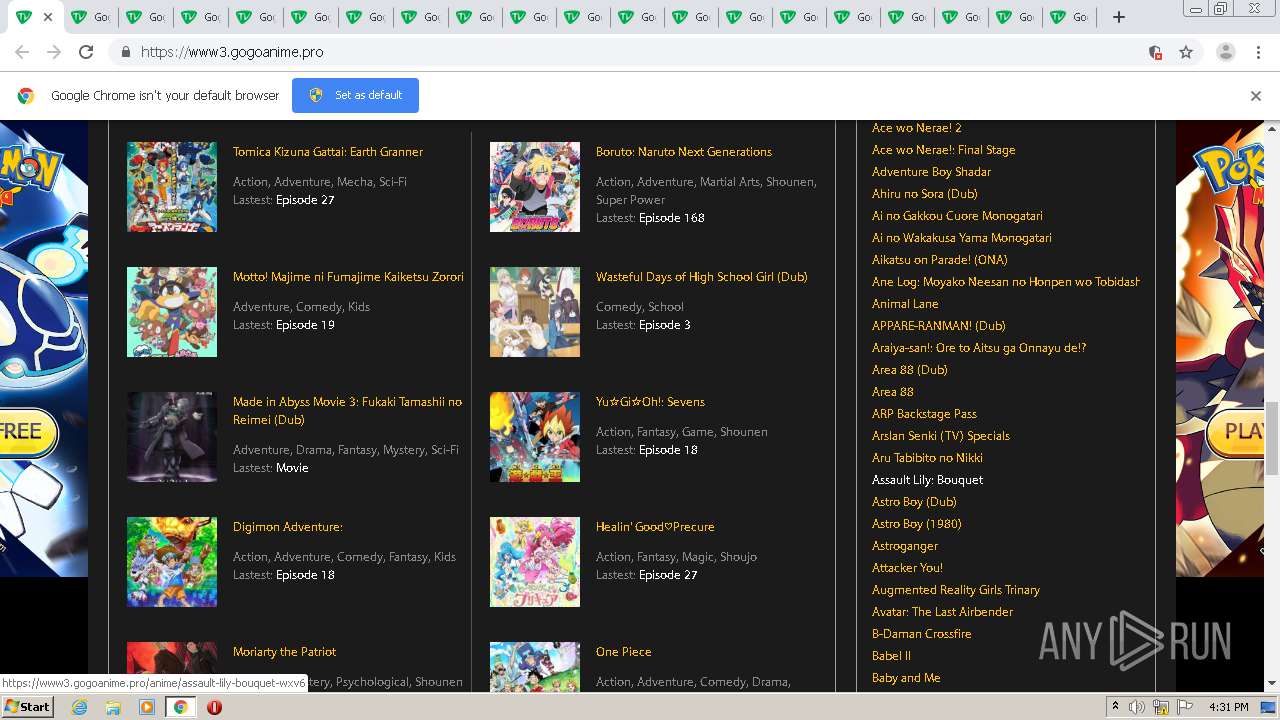Open Healin' Good♡Precure title link
Screen dimensions: 1280x720
655,527
